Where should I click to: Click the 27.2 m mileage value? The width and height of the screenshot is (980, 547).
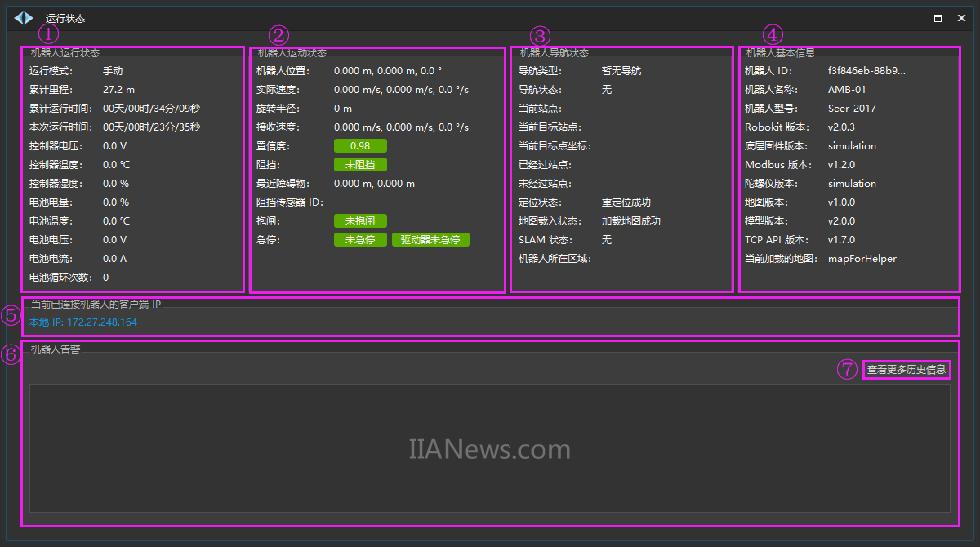click(119, 90)
